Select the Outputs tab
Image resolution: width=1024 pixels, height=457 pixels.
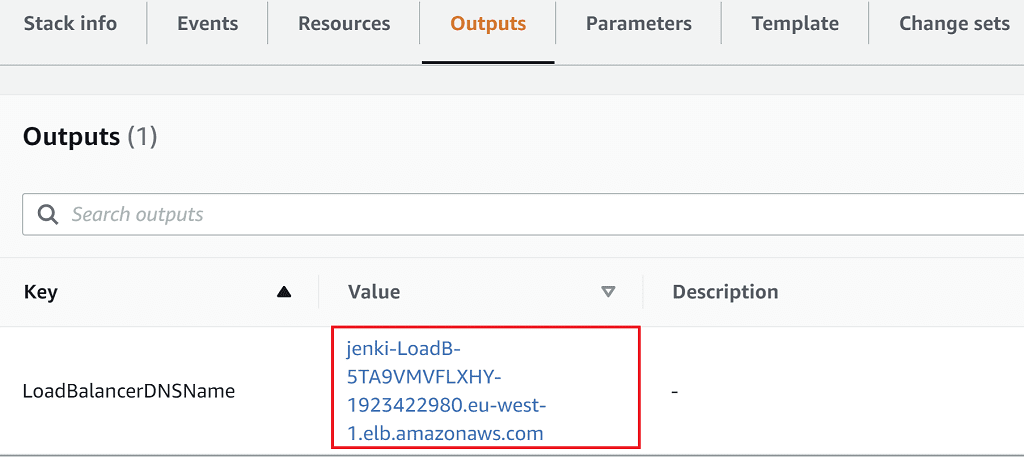488,24
